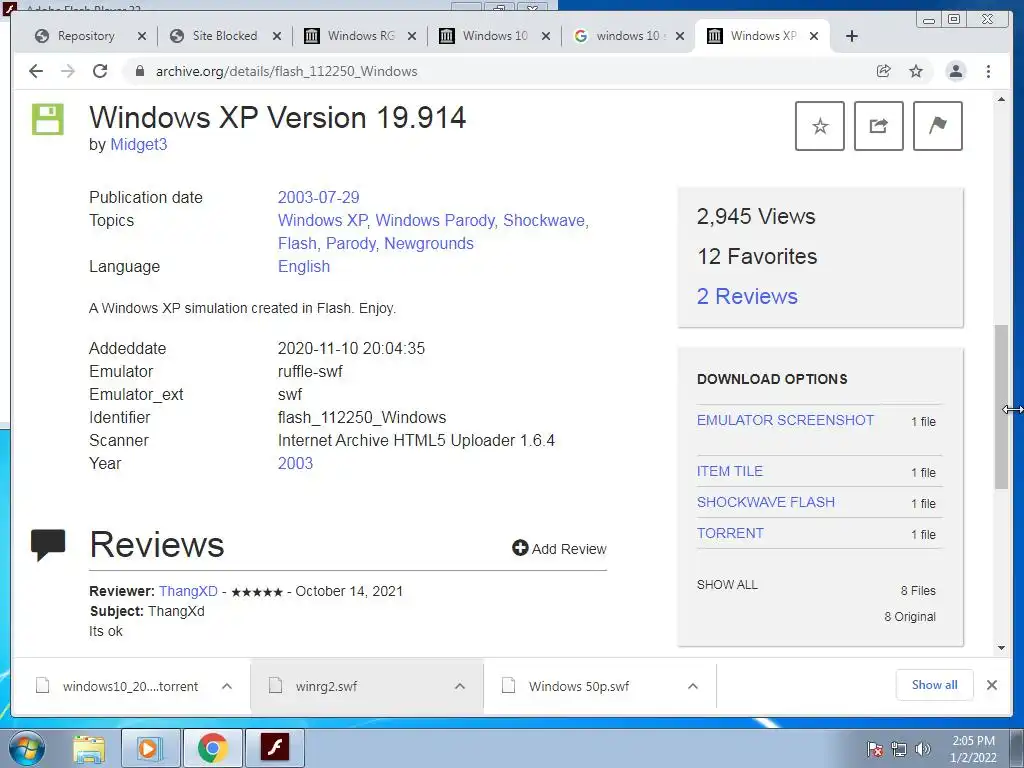Open the clock and date in taskbar
The width and height of the screenshot is (1024, 768).
tap(973, 749)
